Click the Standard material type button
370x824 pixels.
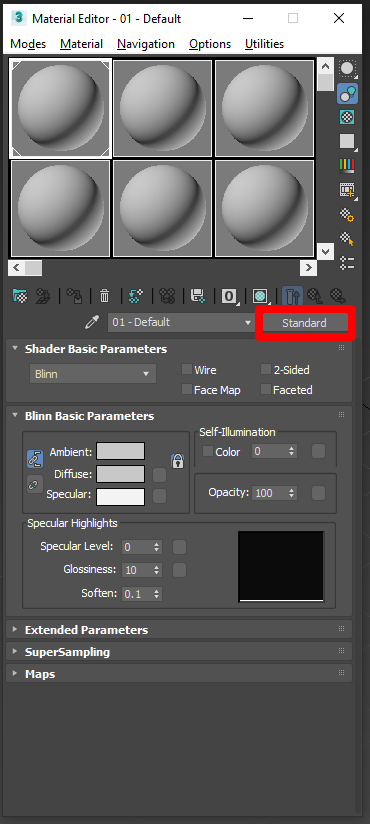click(304, 323)
